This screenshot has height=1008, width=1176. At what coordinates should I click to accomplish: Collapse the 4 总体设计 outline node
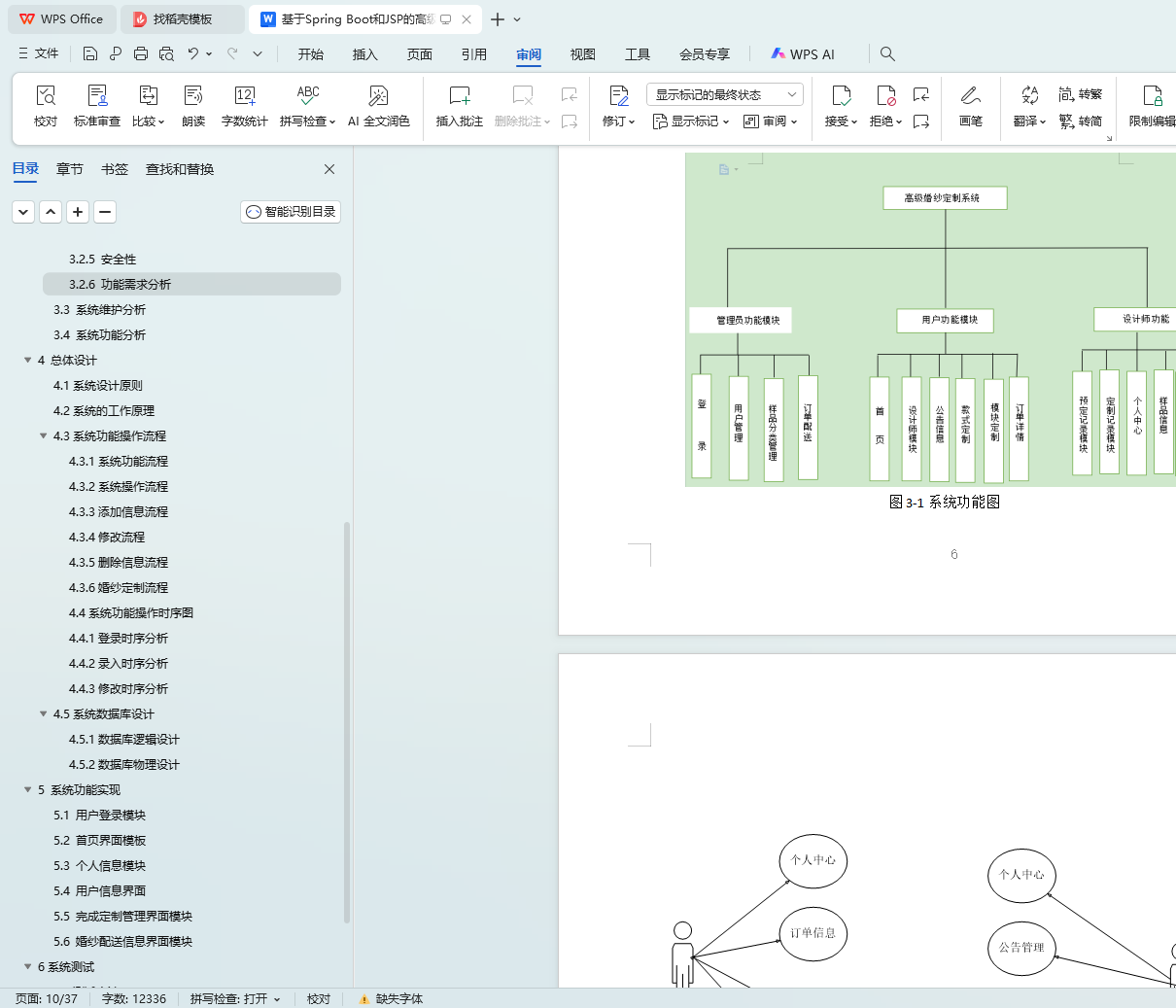[28, 360]
